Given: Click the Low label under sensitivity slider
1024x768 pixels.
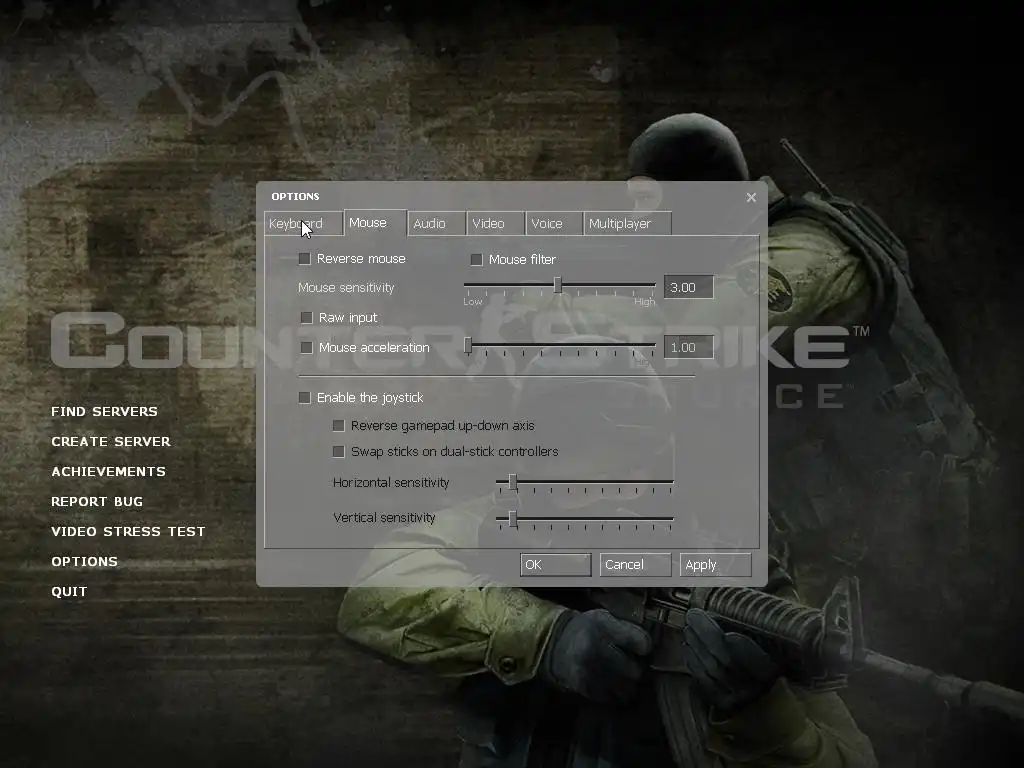Looking at the screenshot, I should [x=473, y=302].
